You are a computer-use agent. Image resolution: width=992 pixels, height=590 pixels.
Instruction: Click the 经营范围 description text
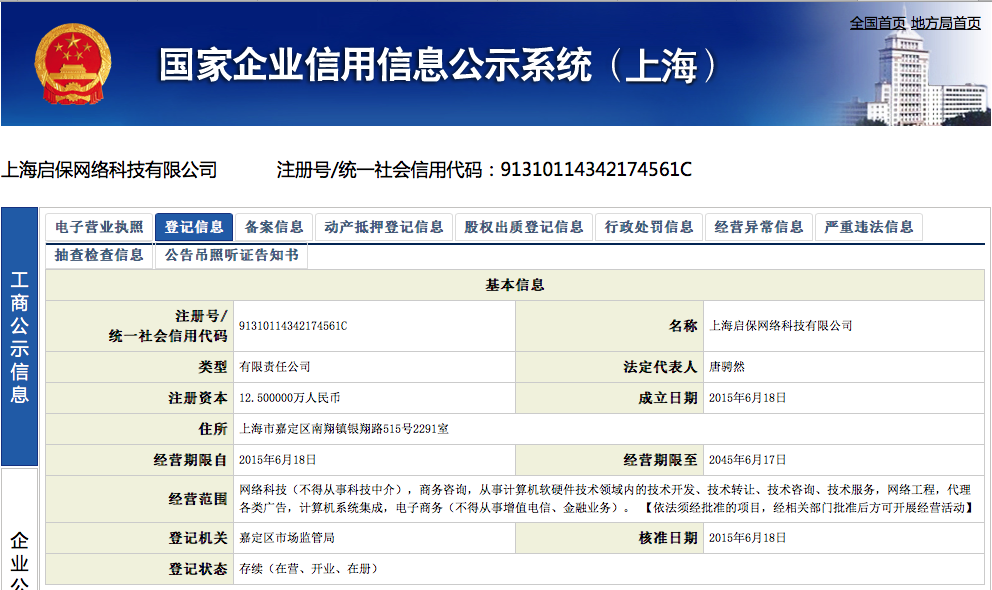(x=605, y=498)
